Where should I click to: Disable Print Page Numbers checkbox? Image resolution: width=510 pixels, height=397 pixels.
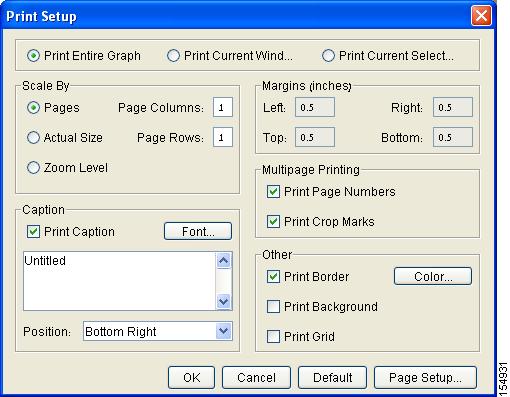tap(273, 192)
